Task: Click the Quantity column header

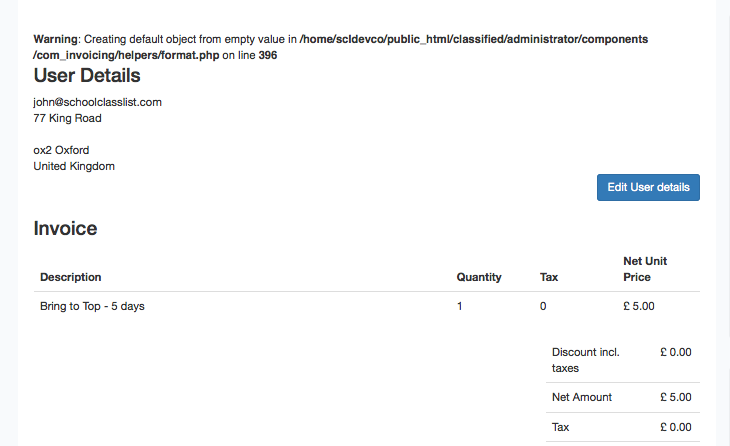Action: click(x=479, y=277)
